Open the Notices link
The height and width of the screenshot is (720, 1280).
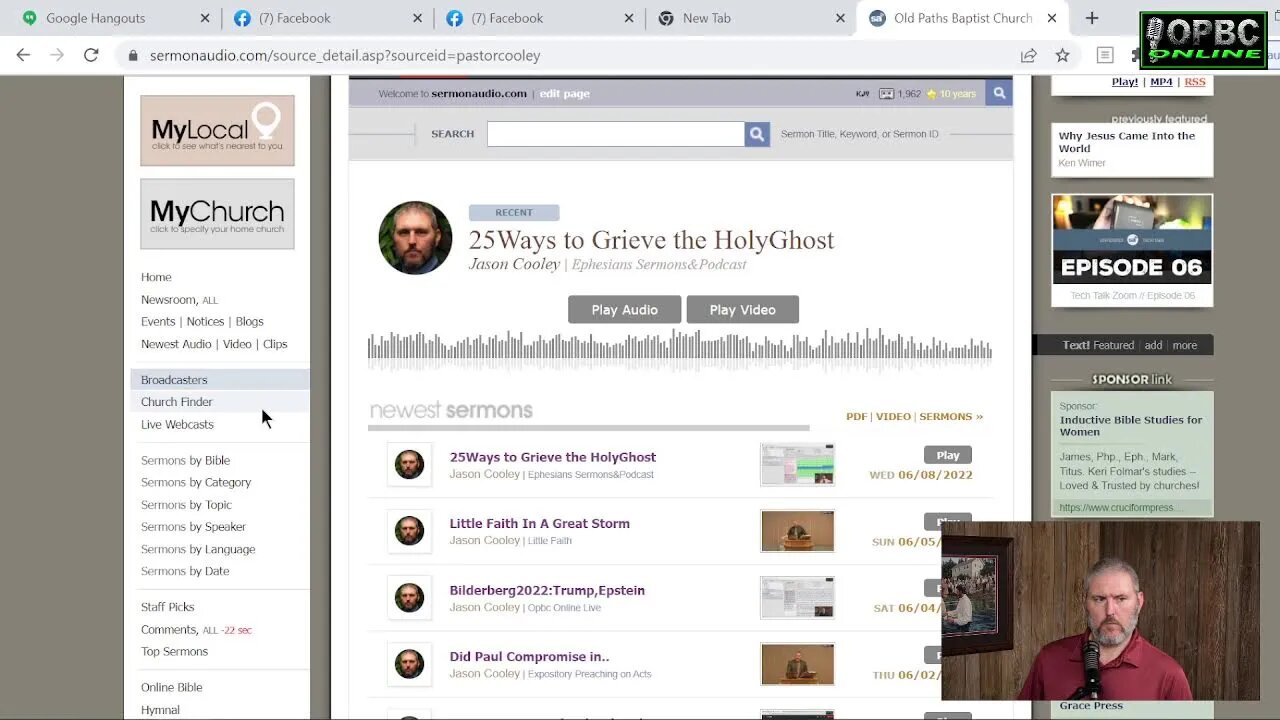pos(205,321)
